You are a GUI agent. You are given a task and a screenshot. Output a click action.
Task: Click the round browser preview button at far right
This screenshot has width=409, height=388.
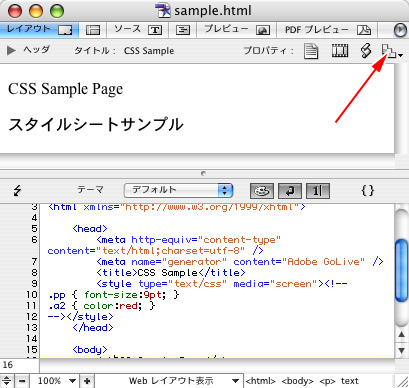(400, 30)
